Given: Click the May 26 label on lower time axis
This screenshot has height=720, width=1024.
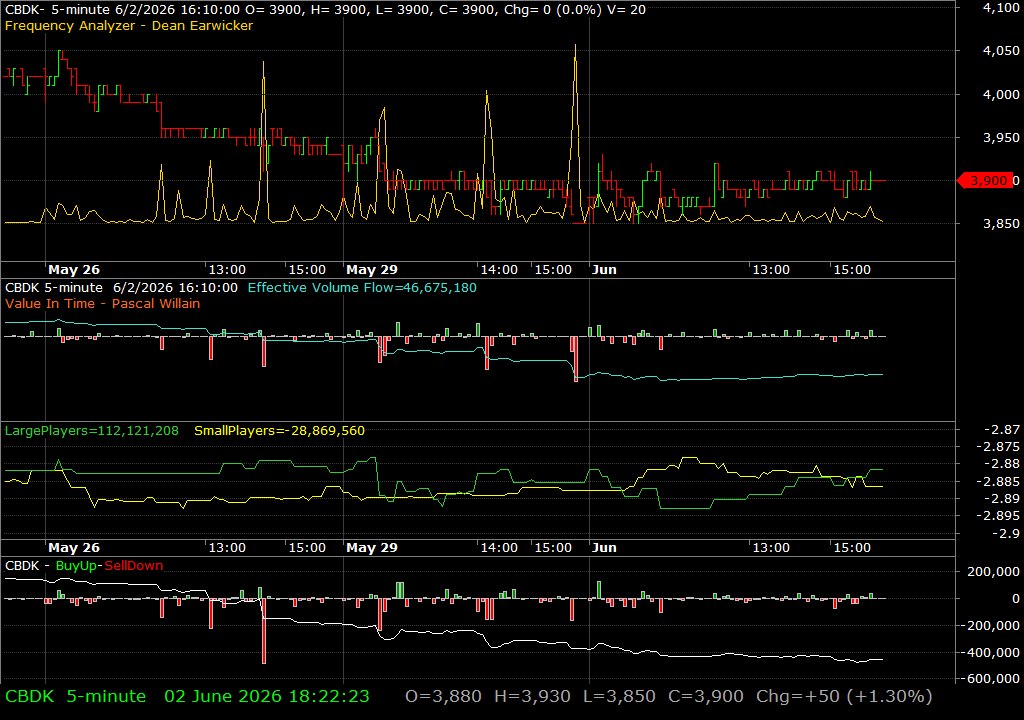Looking at the screenshot, I should click(74, 548).
